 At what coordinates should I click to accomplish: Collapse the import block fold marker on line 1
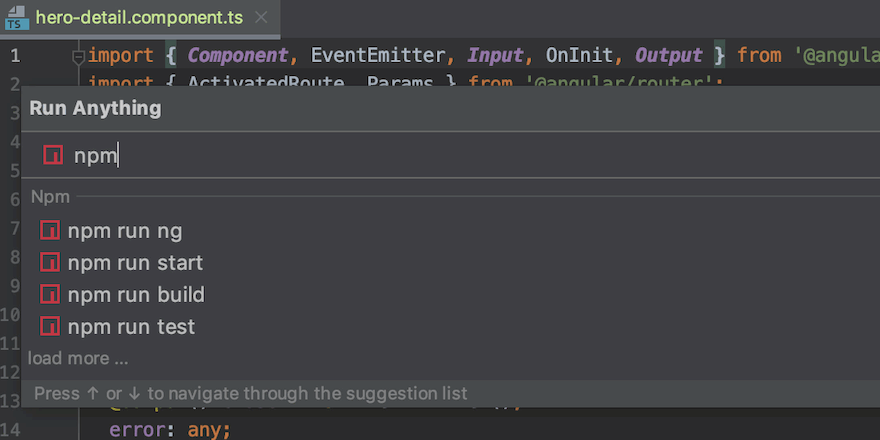pyautogui.click(x=79, y=56)
